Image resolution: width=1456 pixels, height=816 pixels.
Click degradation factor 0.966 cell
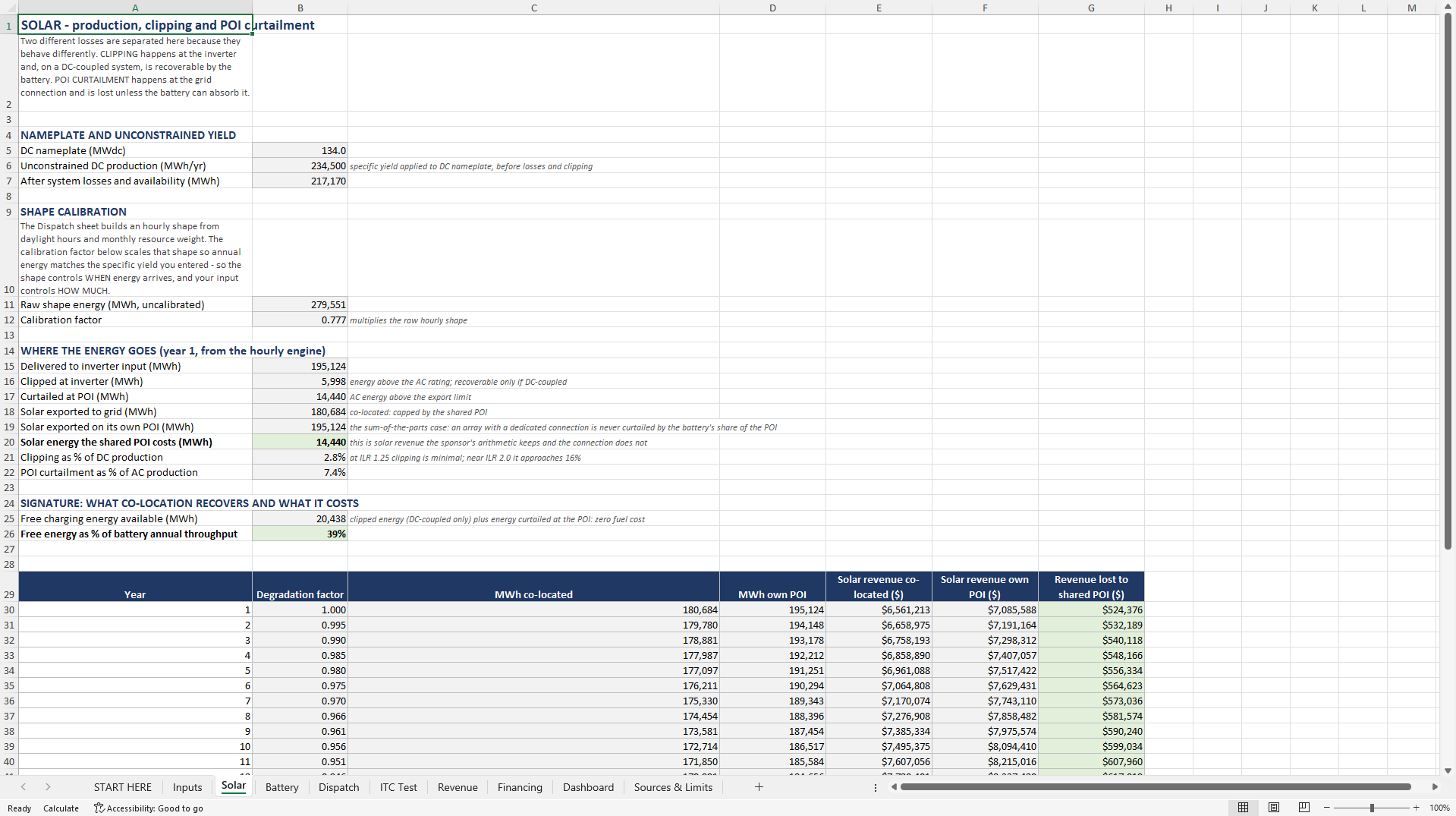(300, 716)
